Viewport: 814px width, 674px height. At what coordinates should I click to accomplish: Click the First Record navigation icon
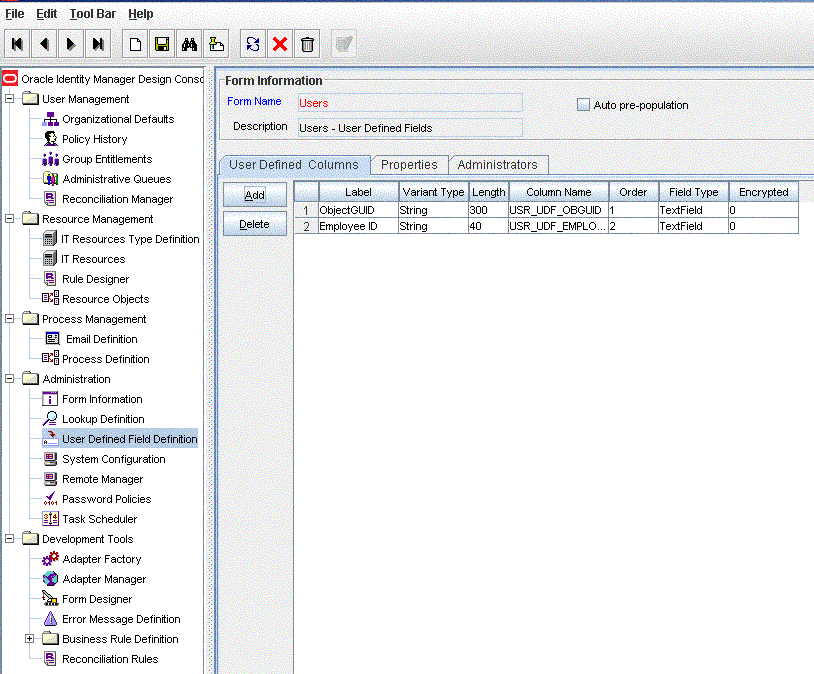tap(18, 44)
